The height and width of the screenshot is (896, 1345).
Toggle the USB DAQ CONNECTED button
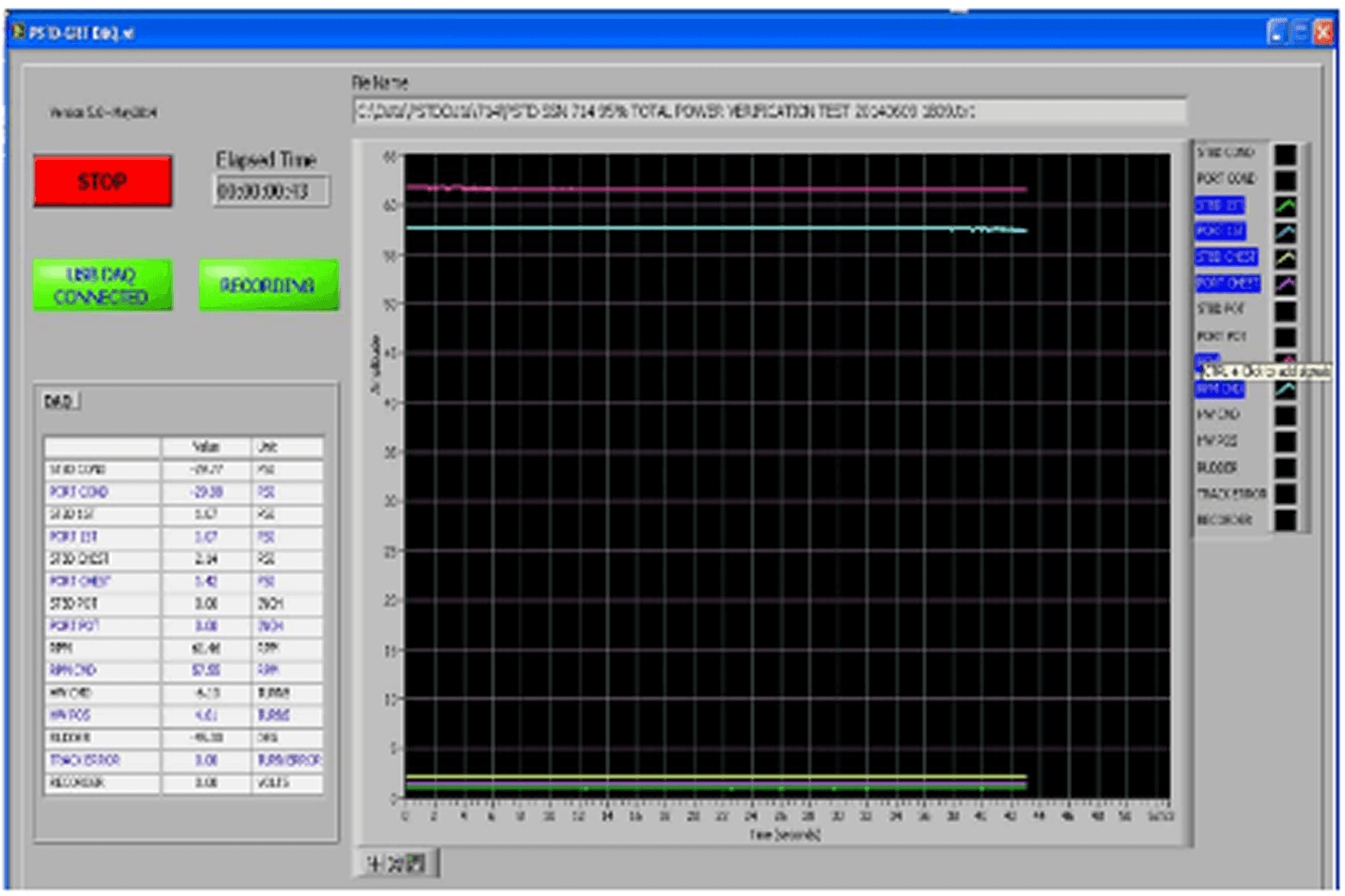click(x=102, y=285)
